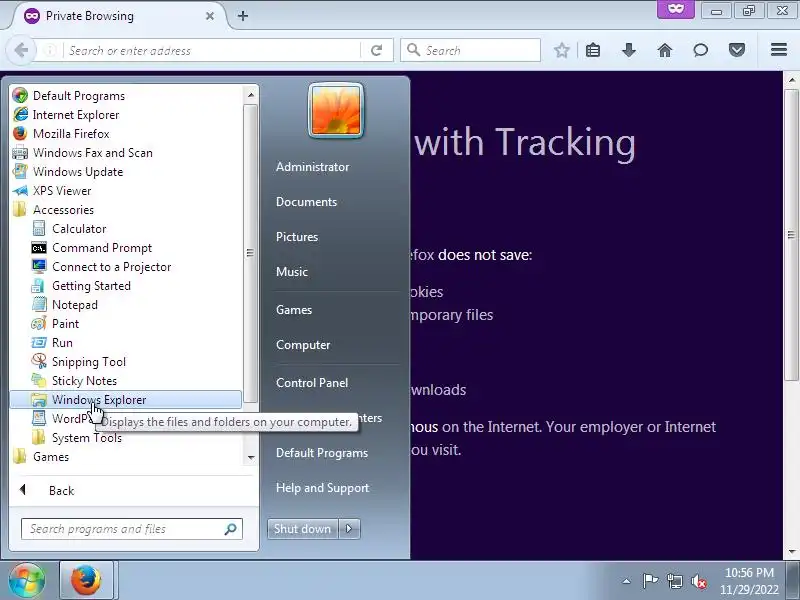Open Computer from the Start menu
The width and height of the screenshot is (800, 600).
coord(303,345)
